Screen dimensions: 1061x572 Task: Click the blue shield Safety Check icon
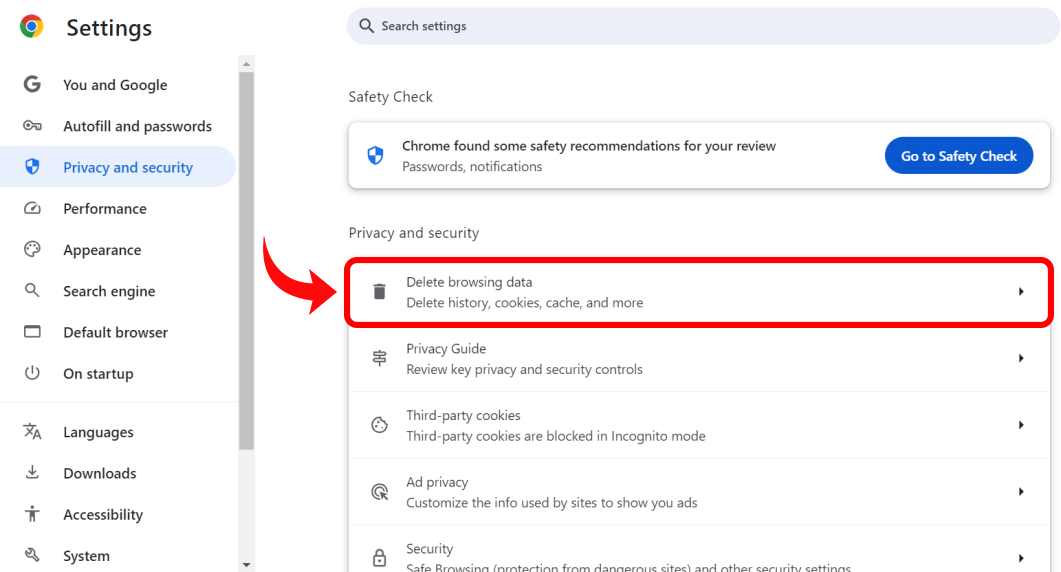[376, 156]
